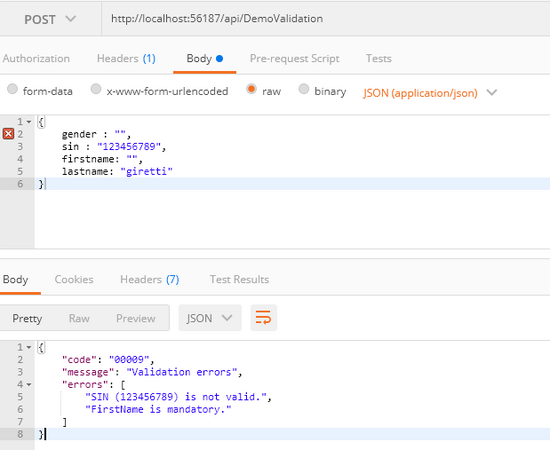Click the closing brace on request line 6
Viewport: 550px width, 450px height.
coord(41,184)
